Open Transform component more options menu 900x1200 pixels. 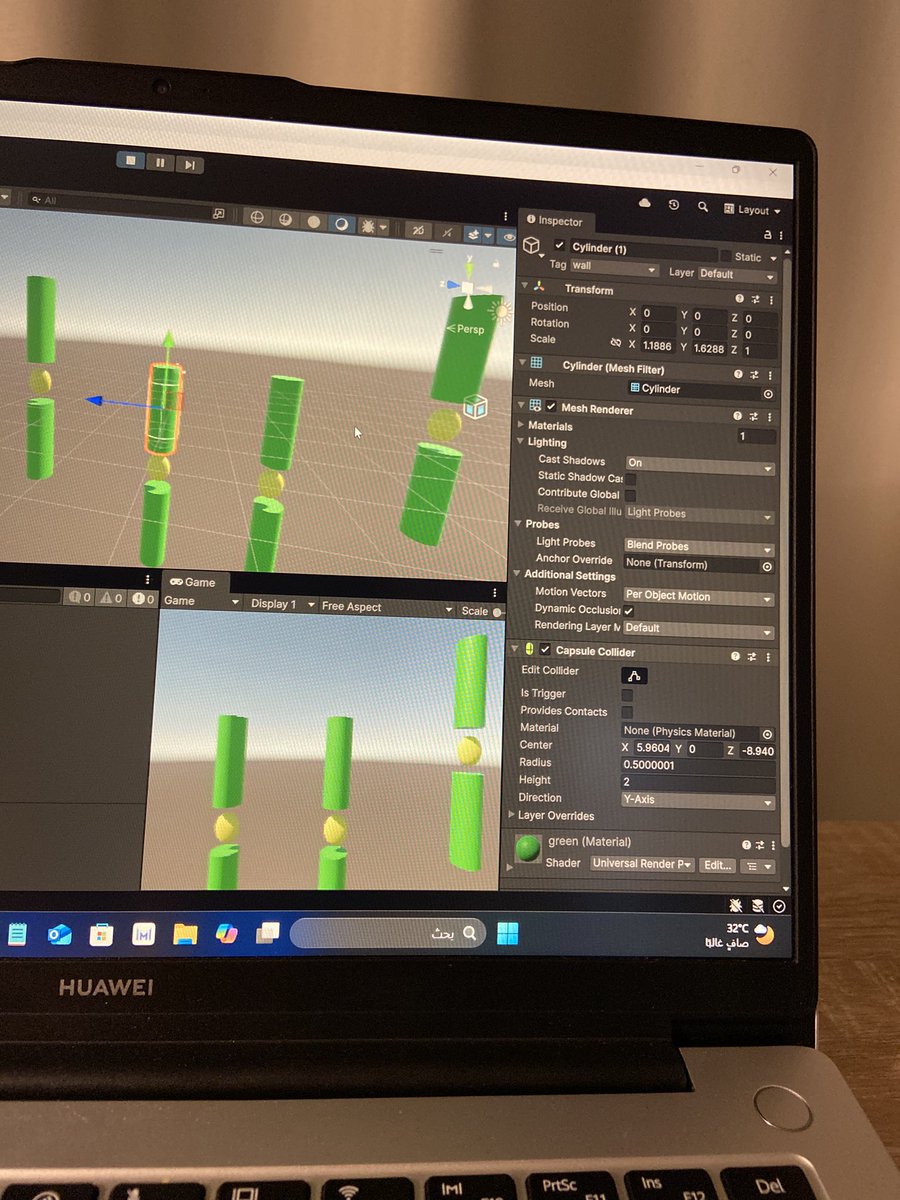[771, 300]
